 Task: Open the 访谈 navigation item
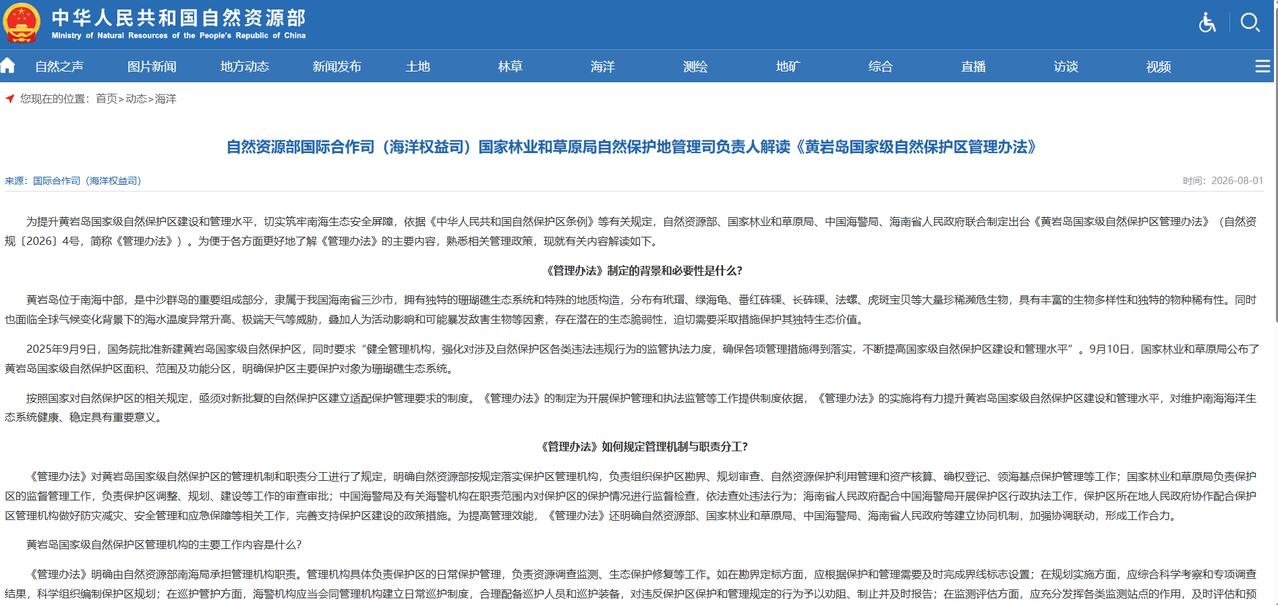1066,67
